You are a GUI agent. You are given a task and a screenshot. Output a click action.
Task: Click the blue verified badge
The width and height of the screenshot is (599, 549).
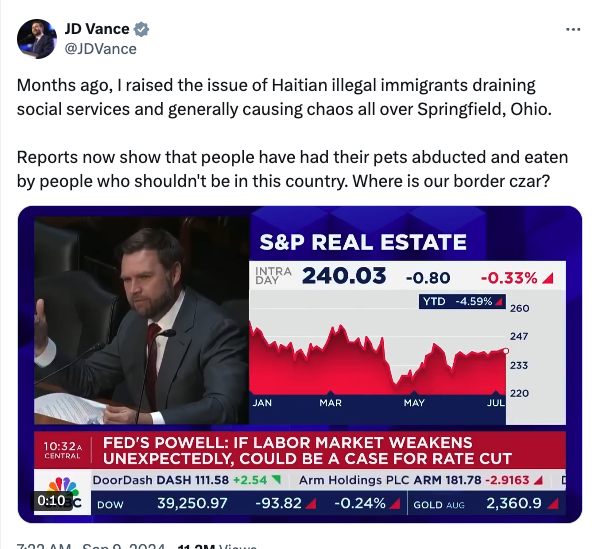141,29
